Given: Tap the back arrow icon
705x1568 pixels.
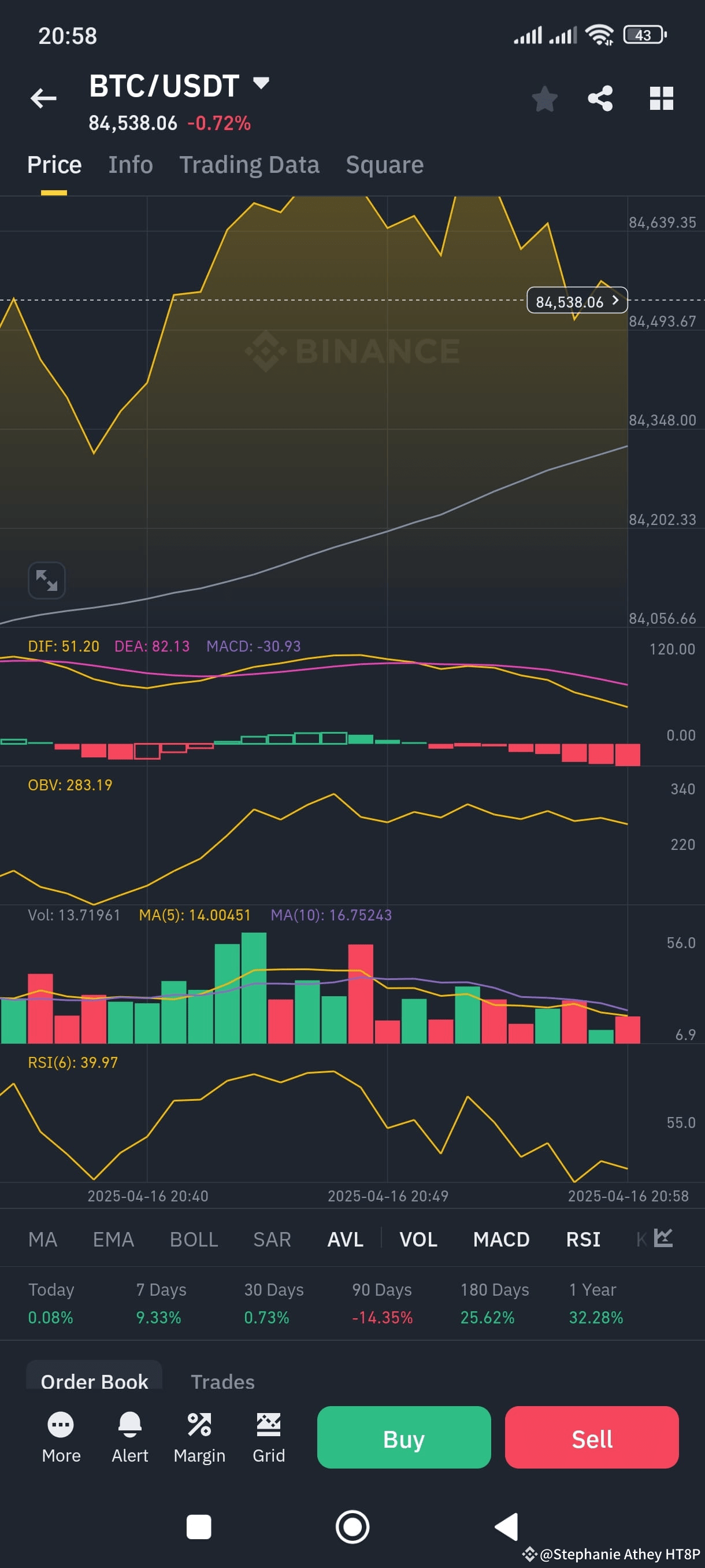Looking at the screenshot, I should (43, 98).
